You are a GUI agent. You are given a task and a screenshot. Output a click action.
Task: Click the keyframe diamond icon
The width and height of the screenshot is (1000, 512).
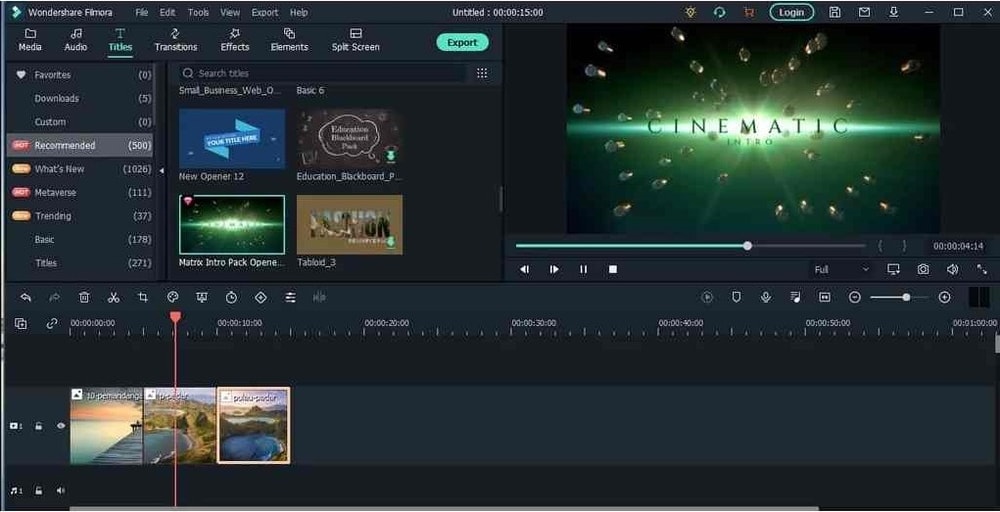[x=260, y=297]
